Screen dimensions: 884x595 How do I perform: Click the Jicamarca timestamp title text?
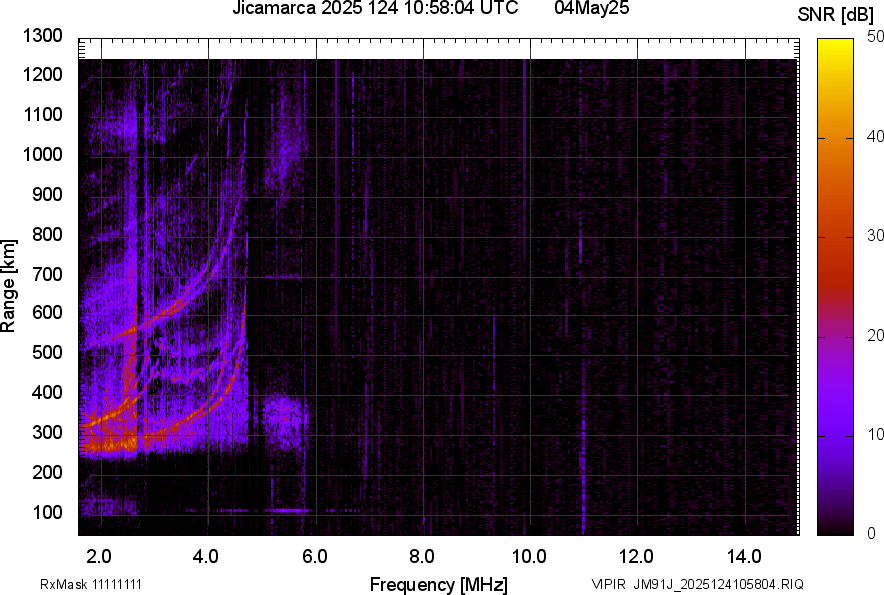coord(375,9)
